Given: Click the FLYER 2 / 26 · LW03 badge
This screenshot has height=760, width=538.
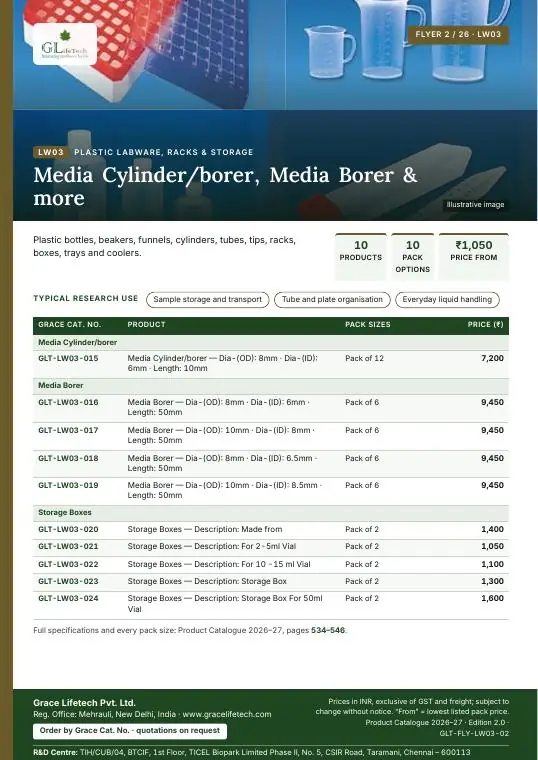Looking at the screenshot, I should [x=458, y=34].
